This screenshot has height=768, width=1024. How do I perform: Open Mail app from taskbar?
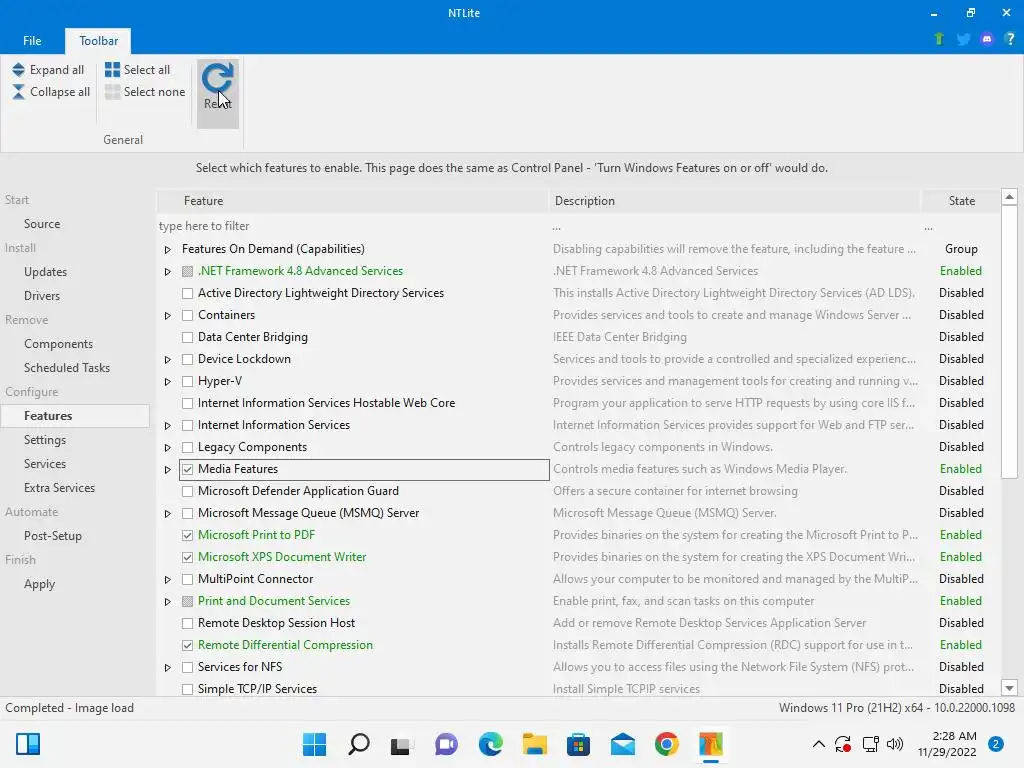(x=622, y=744)
